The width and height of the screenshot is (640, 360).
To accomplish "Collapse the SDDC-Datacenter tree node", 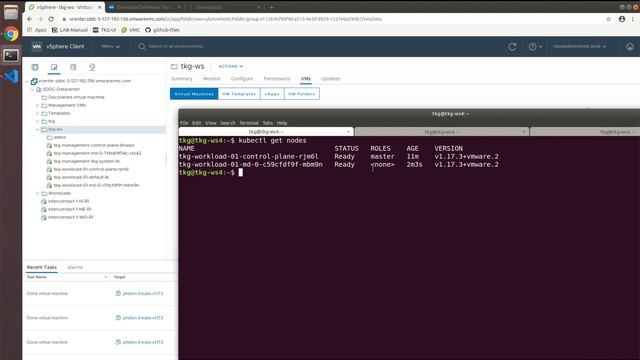I will pyautogui.click(x=32, y=89).
